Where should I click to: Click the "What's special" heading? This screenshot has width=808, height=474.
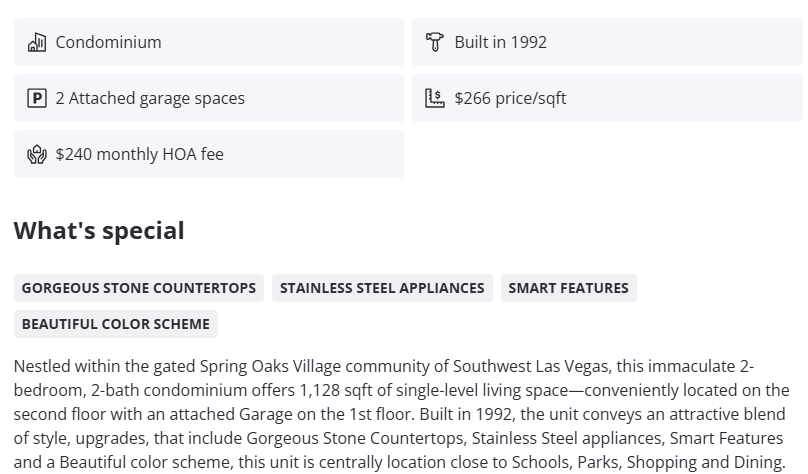pos(99,231)
